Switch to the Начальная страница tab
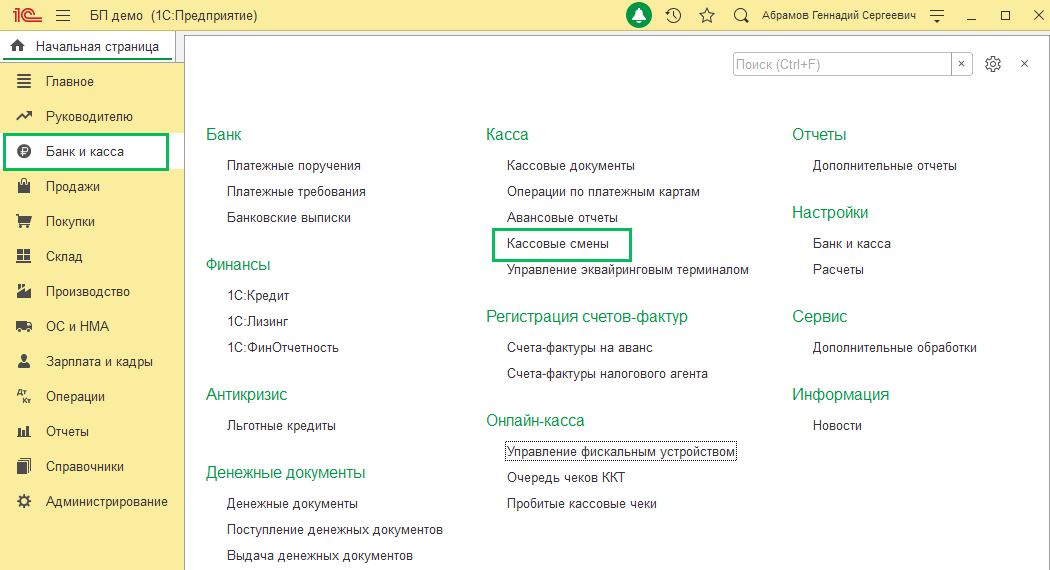The width and height of the screenshot is (1050, 570). point(89,46)
